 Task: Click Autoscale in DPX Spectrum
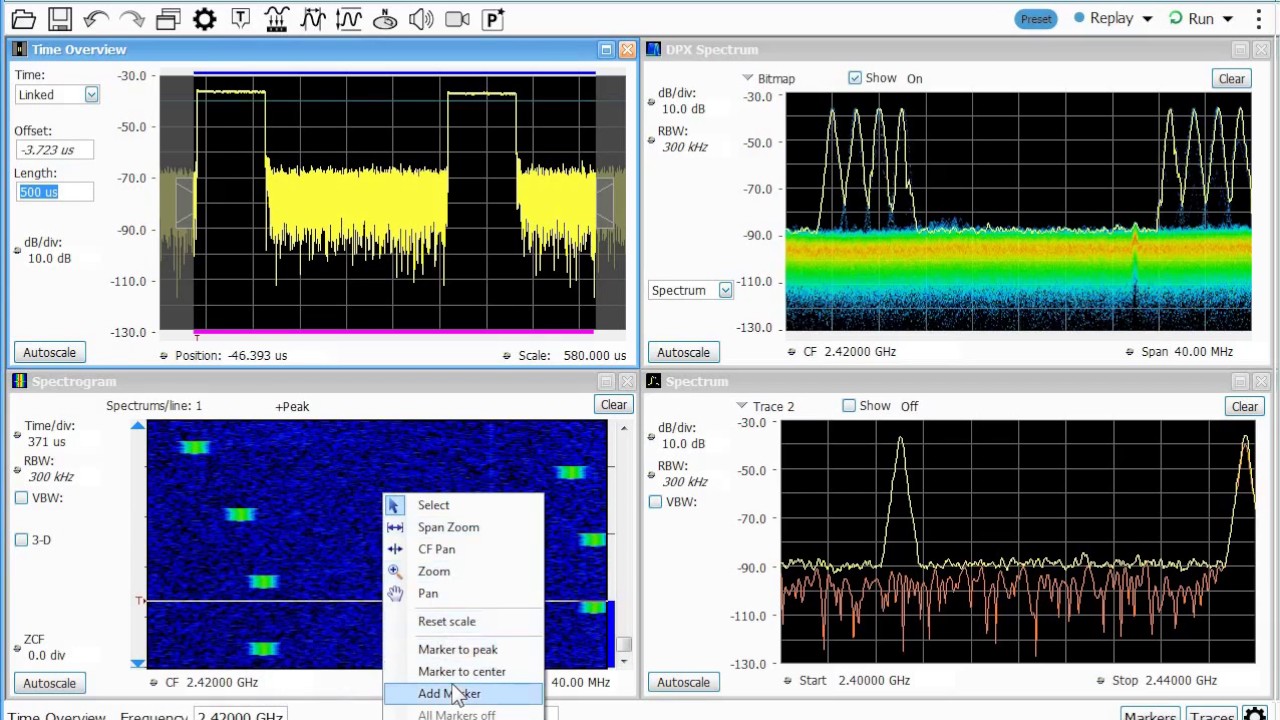pos(683,352)
